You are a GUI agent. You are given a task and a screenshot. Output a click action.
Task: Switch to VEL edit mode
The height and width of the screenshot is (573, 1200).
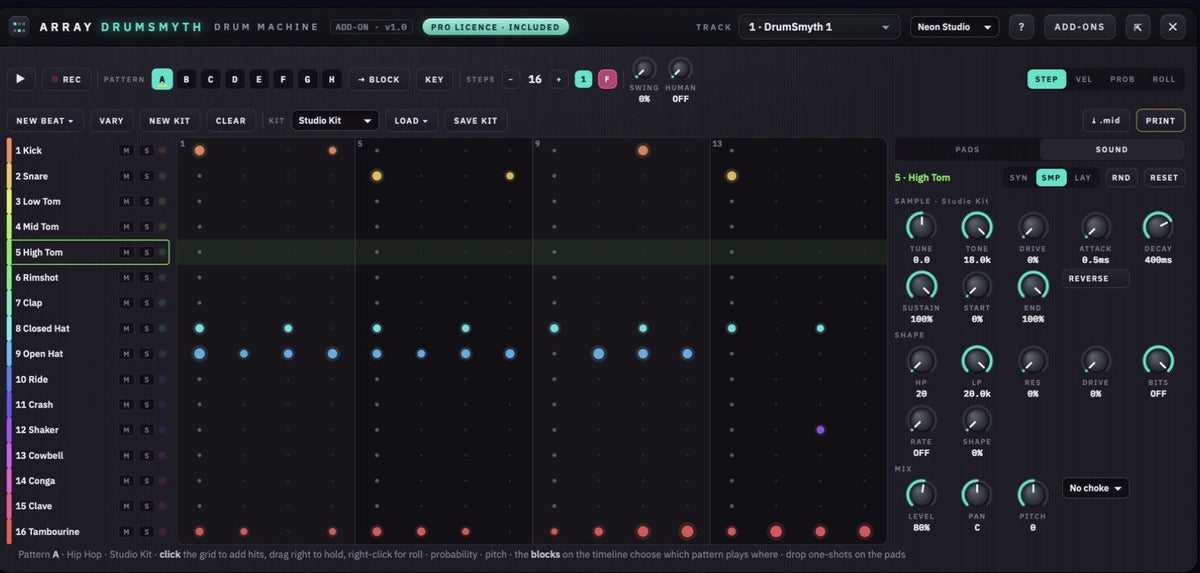(1084, 79)
